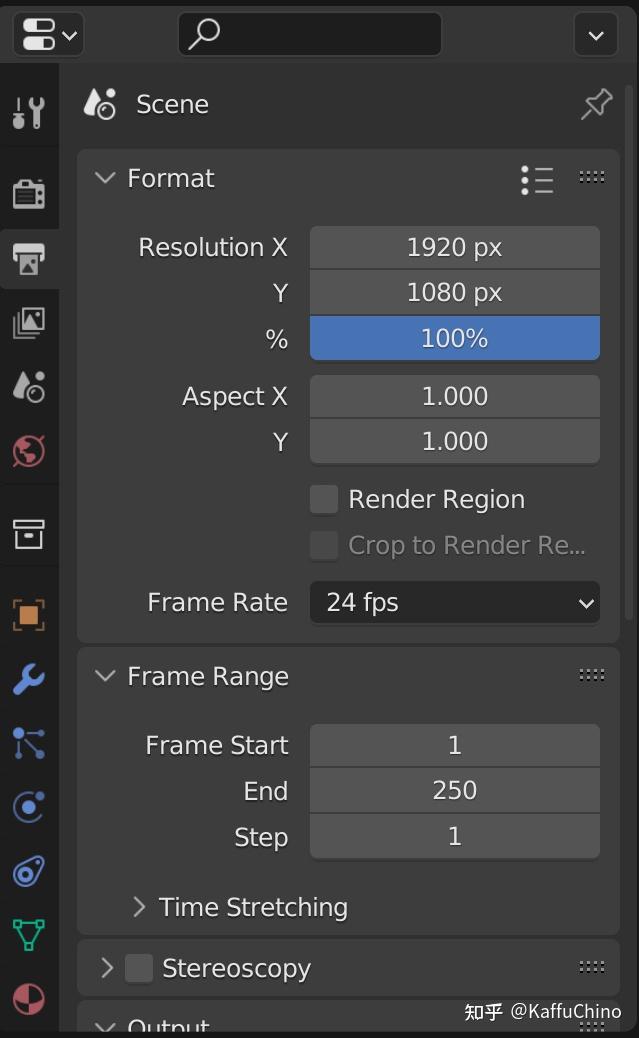Enable the Stereoscopy checkbox

point(139,968)
